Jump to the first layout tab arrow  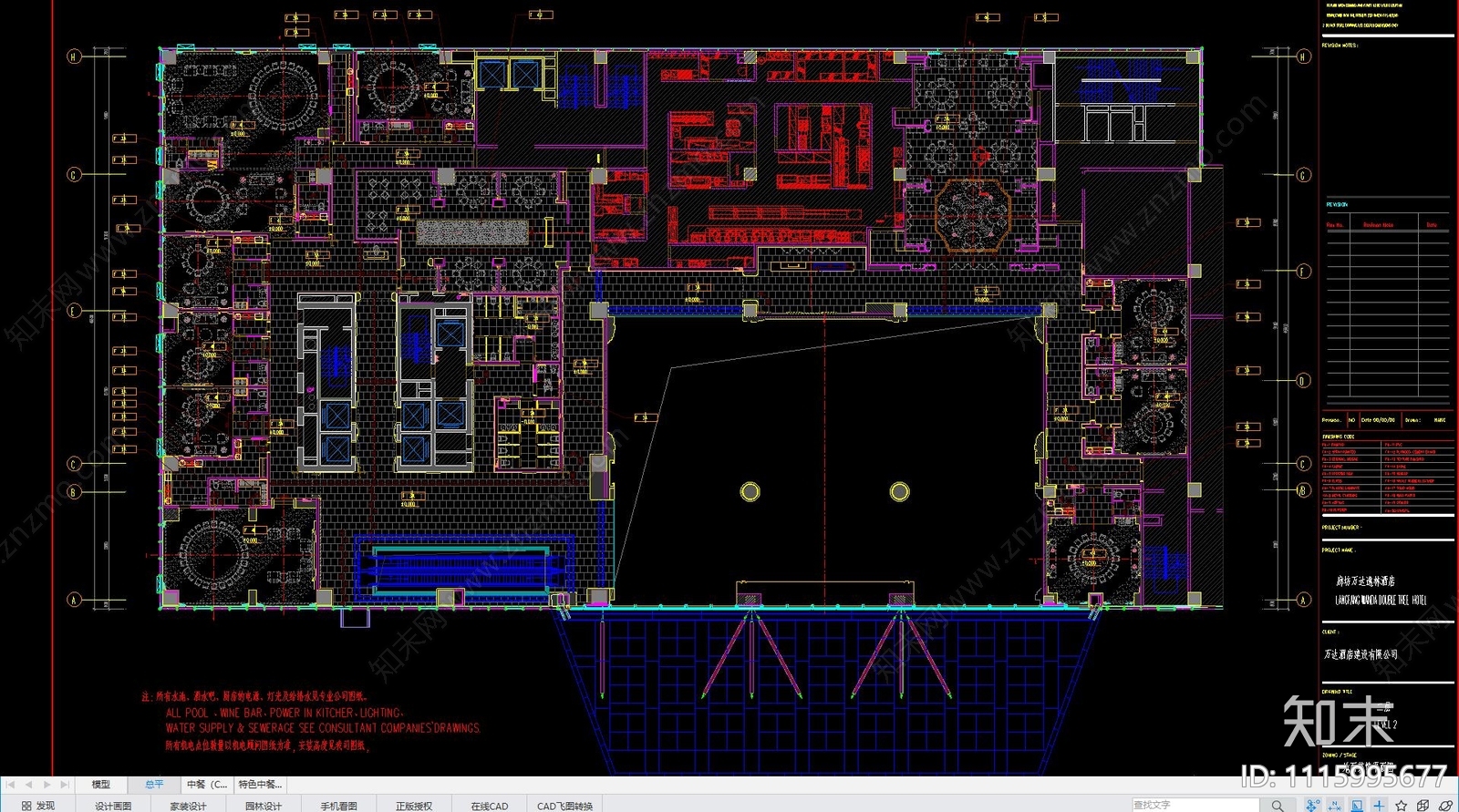10,784
